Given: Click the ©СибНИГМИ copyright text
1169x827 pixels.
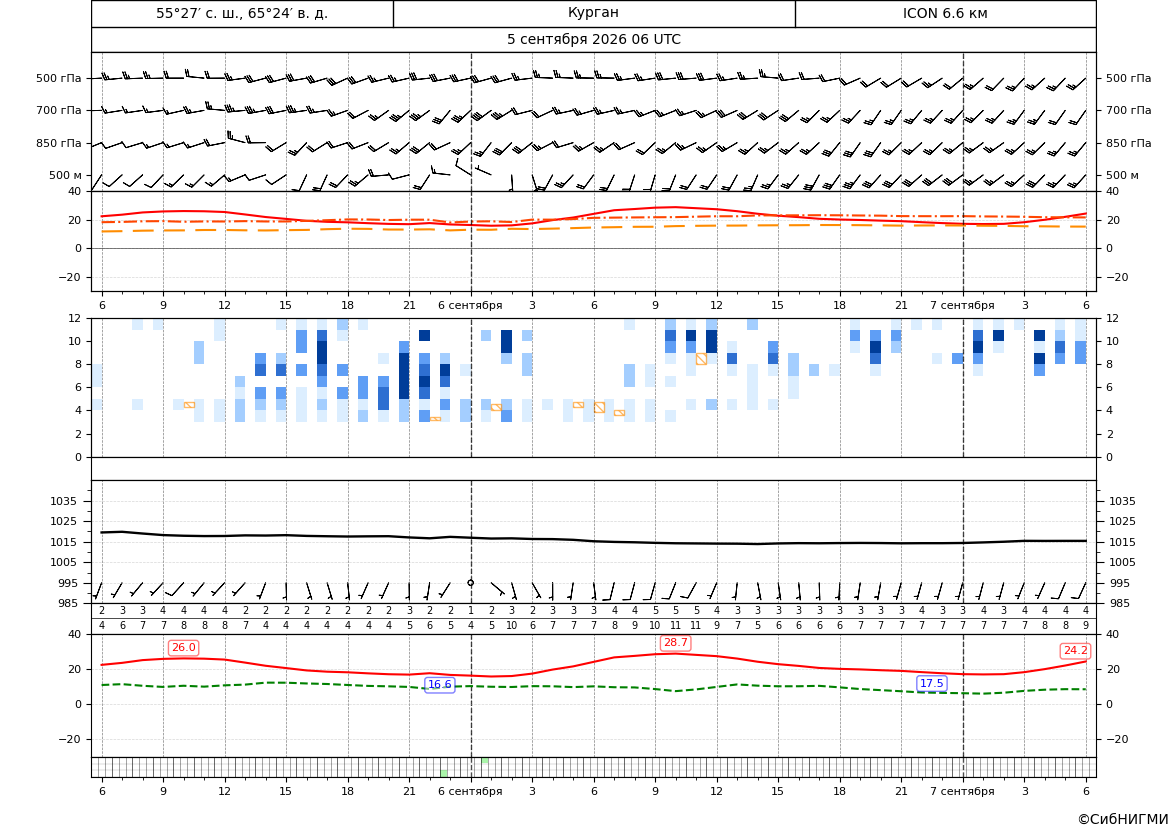Looking at the screenshot, I should click(x=1123, y=820).
